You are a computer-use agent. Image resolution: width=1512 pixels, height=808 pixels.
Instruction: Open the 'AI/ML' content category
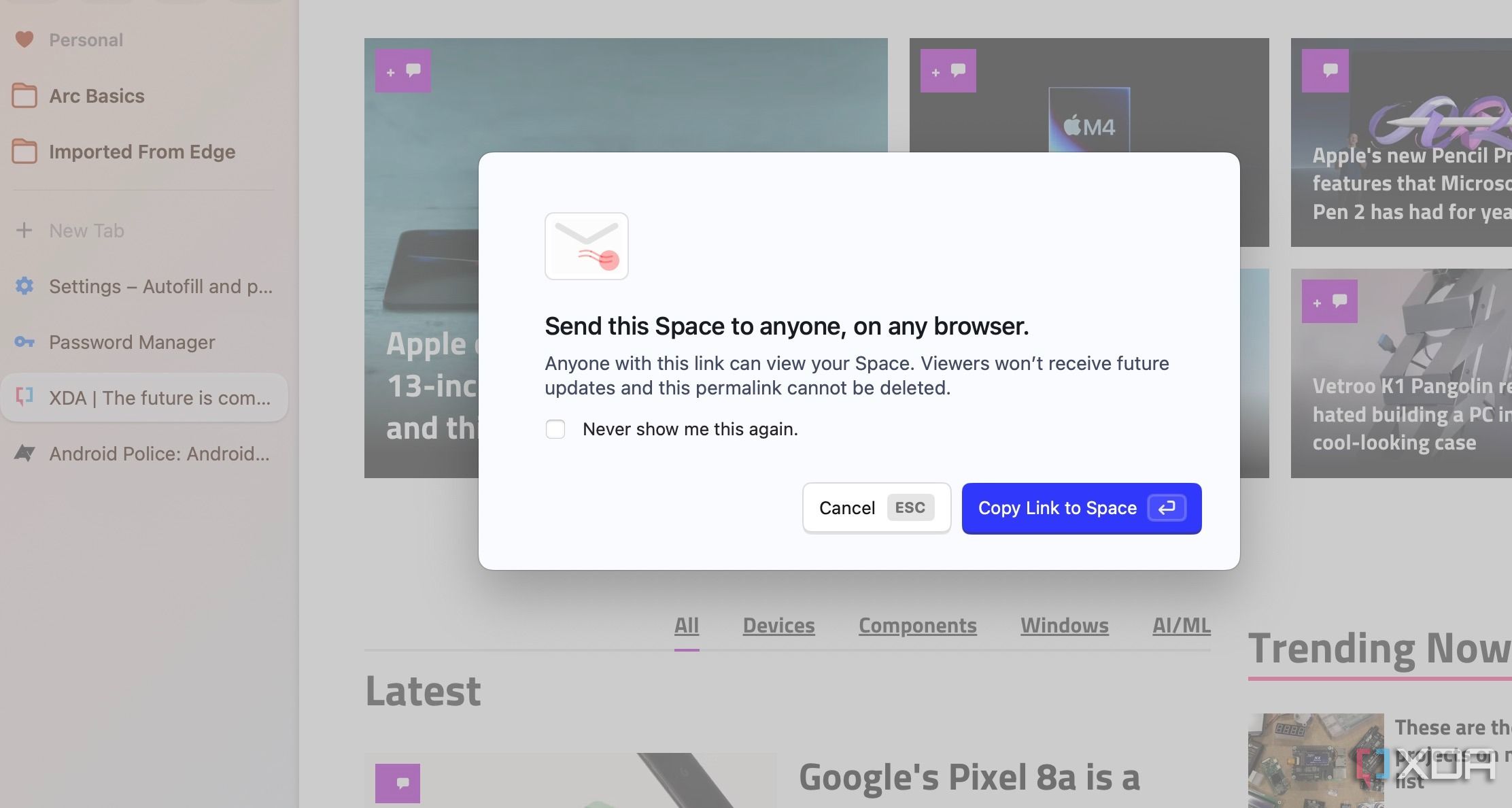pyautogui.click(x=1180, y=625)
